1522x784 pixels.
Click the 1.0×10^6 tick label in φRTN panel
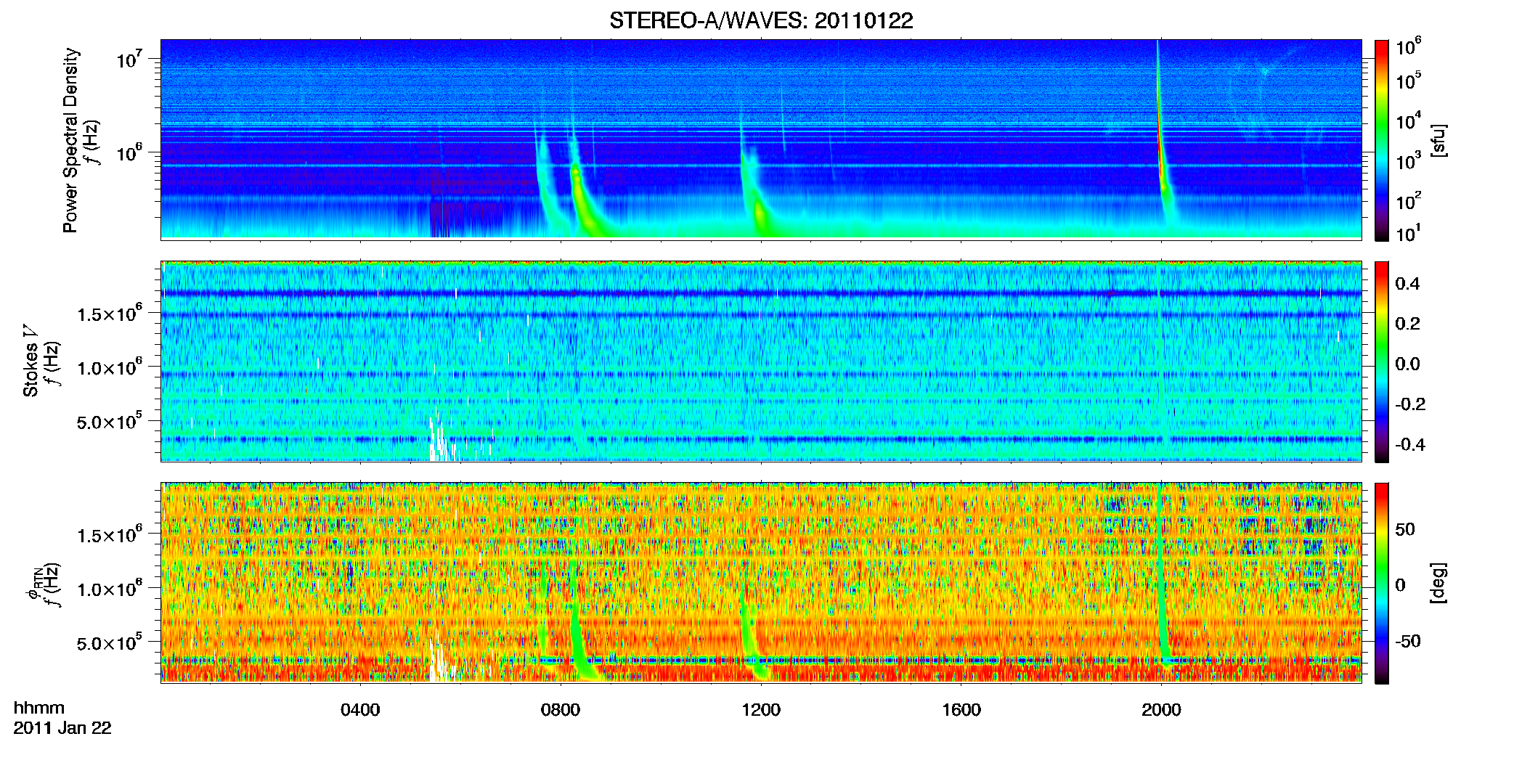(110, 589)
